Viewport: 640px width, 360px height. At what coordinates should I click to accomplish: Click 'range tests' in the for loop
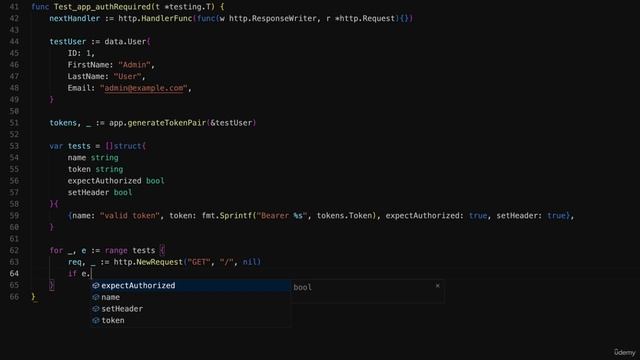130,250
